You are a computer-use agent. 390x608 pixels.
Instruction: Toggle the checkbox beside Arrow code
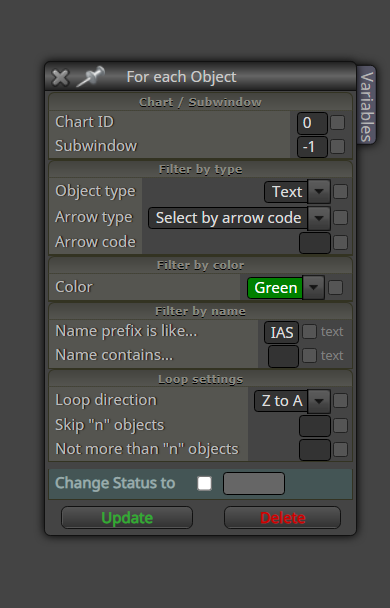pos(340,243)
